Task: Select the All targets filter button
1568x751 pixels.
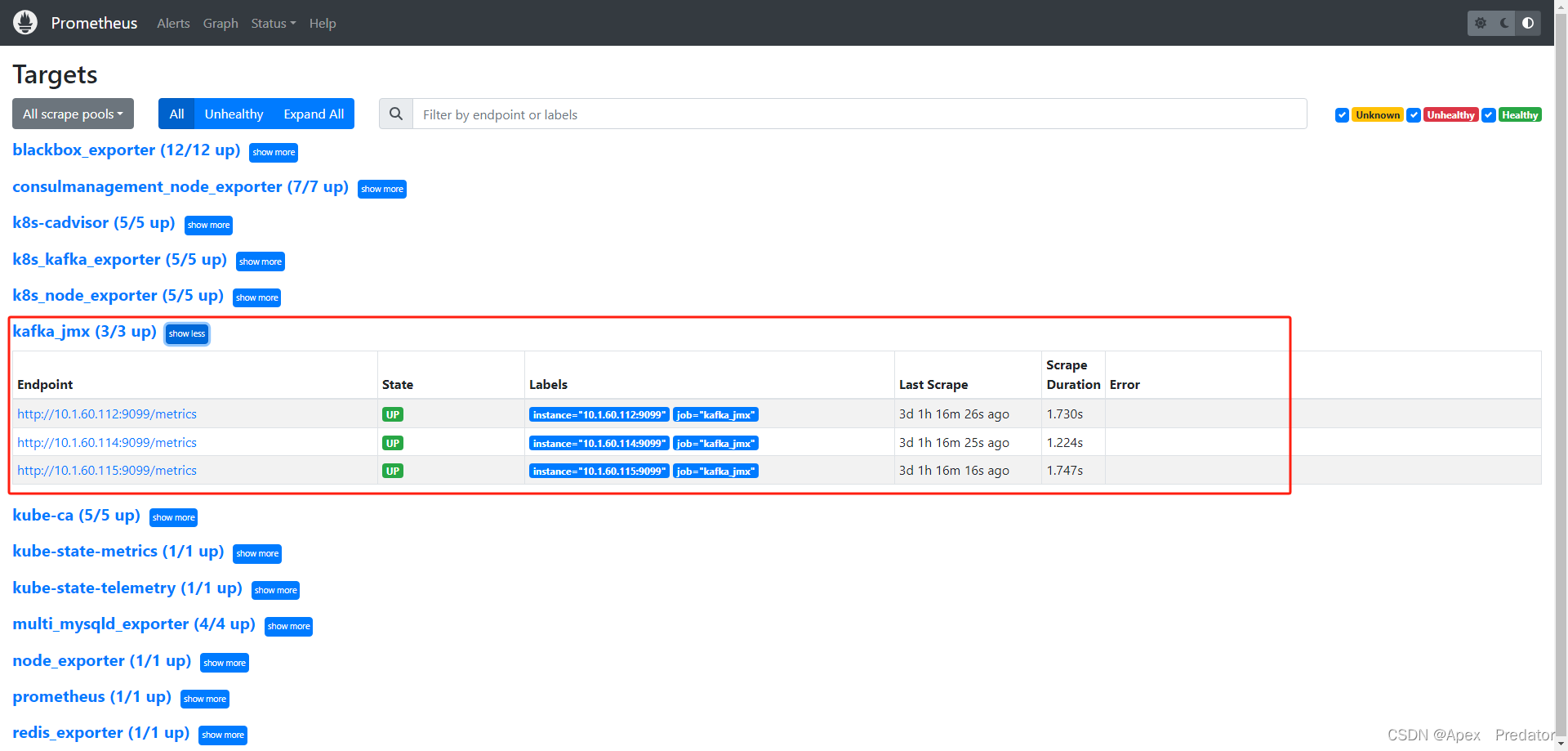Action: 176,114
